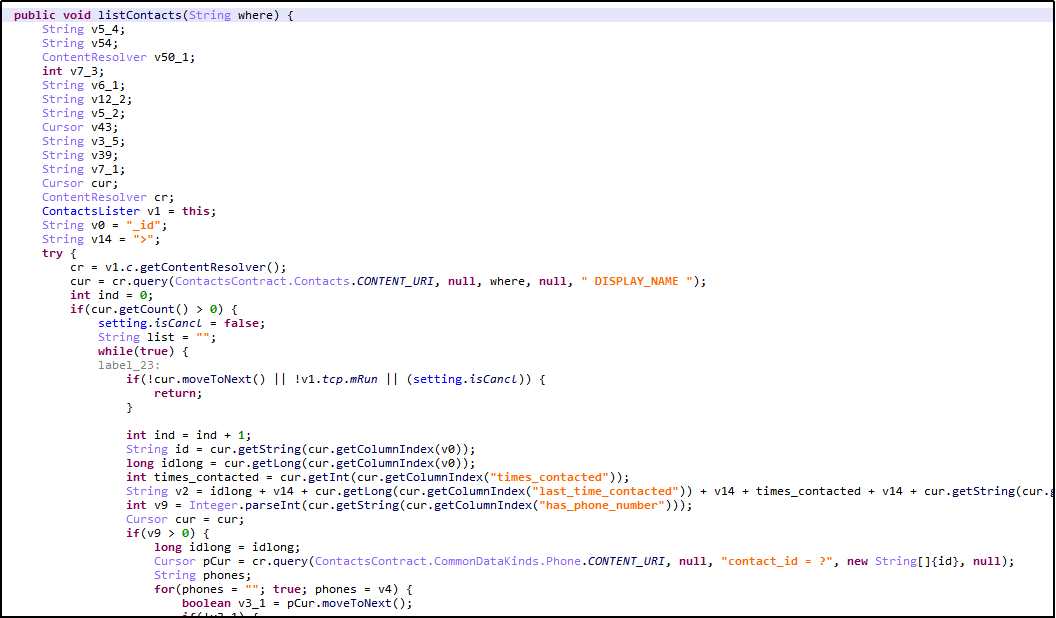Click the Cursor v43 variable declaration
The image size is (1056, 618).
click(80, 127)
